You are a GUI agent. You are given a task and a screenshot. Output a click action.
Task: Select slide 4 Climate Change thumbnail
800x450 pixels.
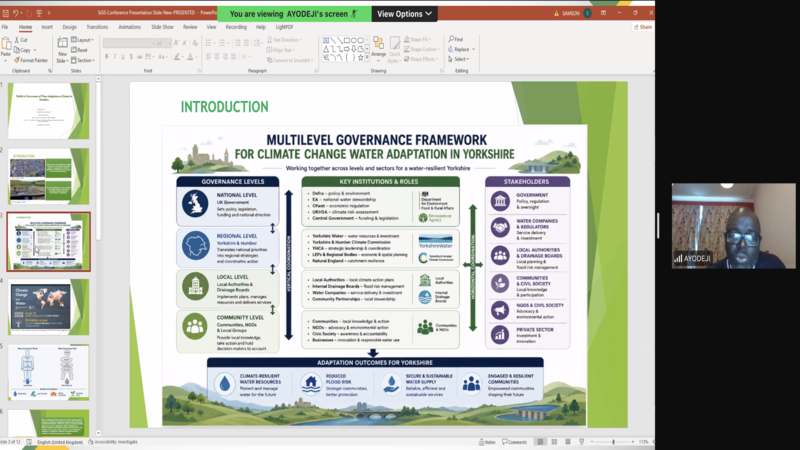(x=48, y=307)
